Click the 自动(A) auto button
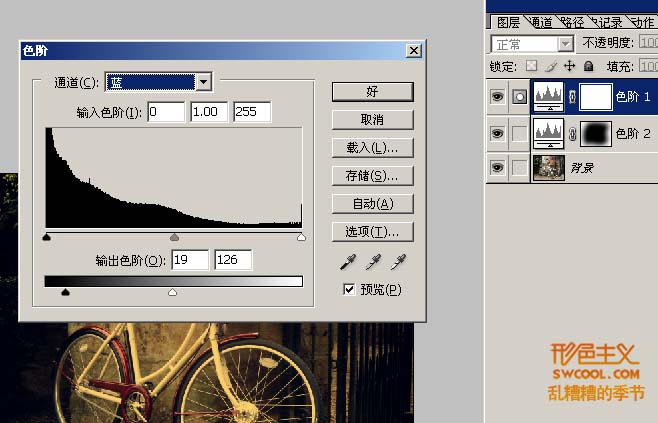Screen dimensions: 658x423 click(372, 203)
